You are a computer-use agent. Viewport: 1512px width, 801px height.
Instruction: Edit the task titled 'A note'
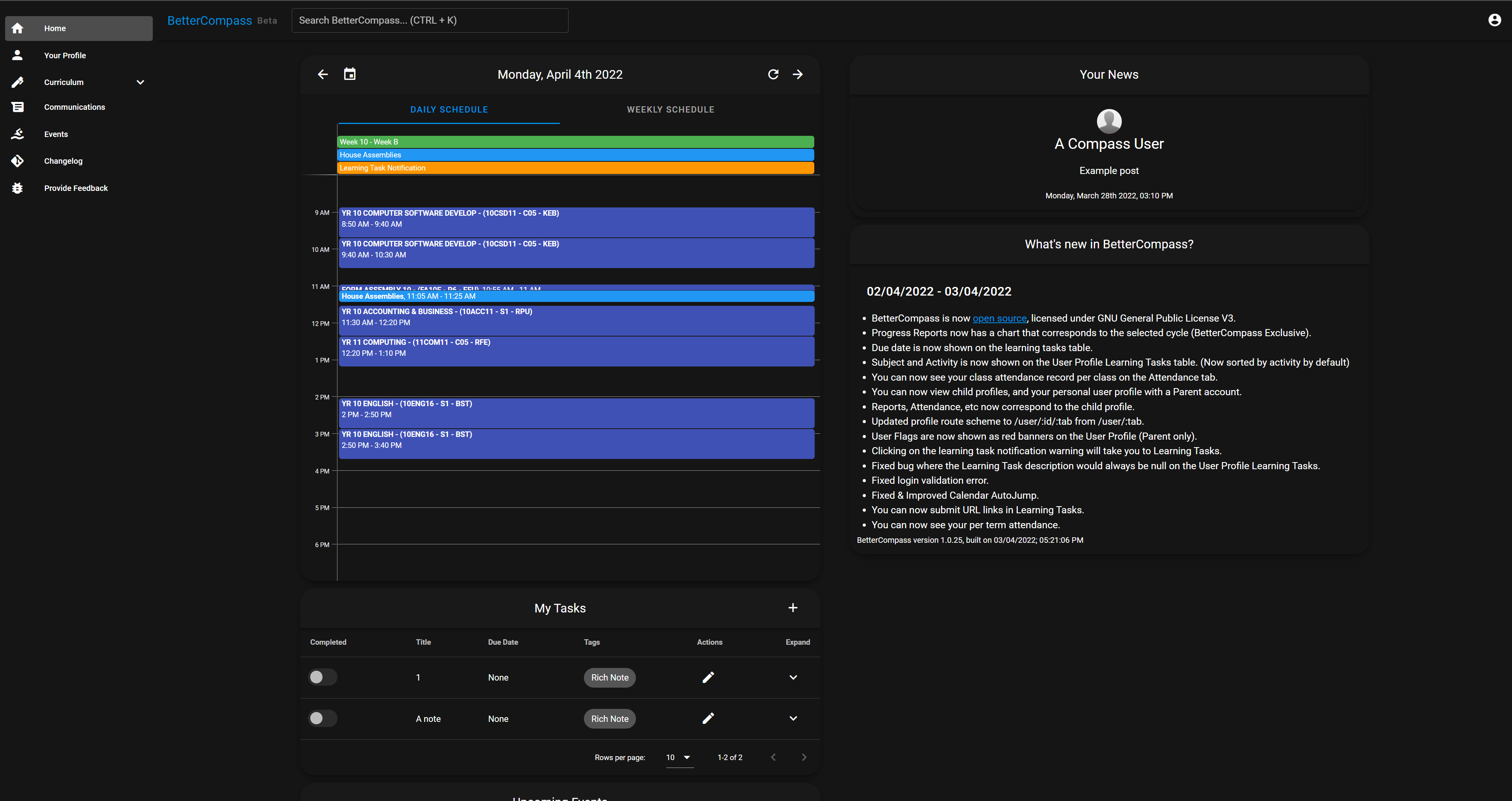[708, 718]
